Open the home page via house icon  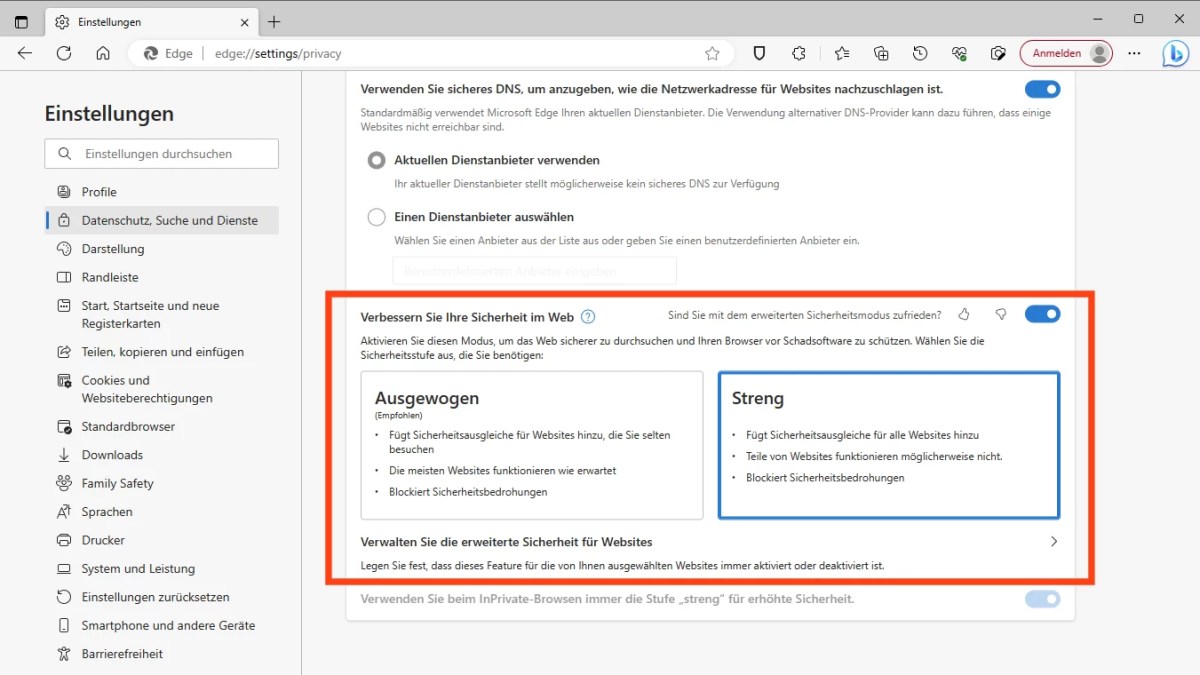coord(103,54)
